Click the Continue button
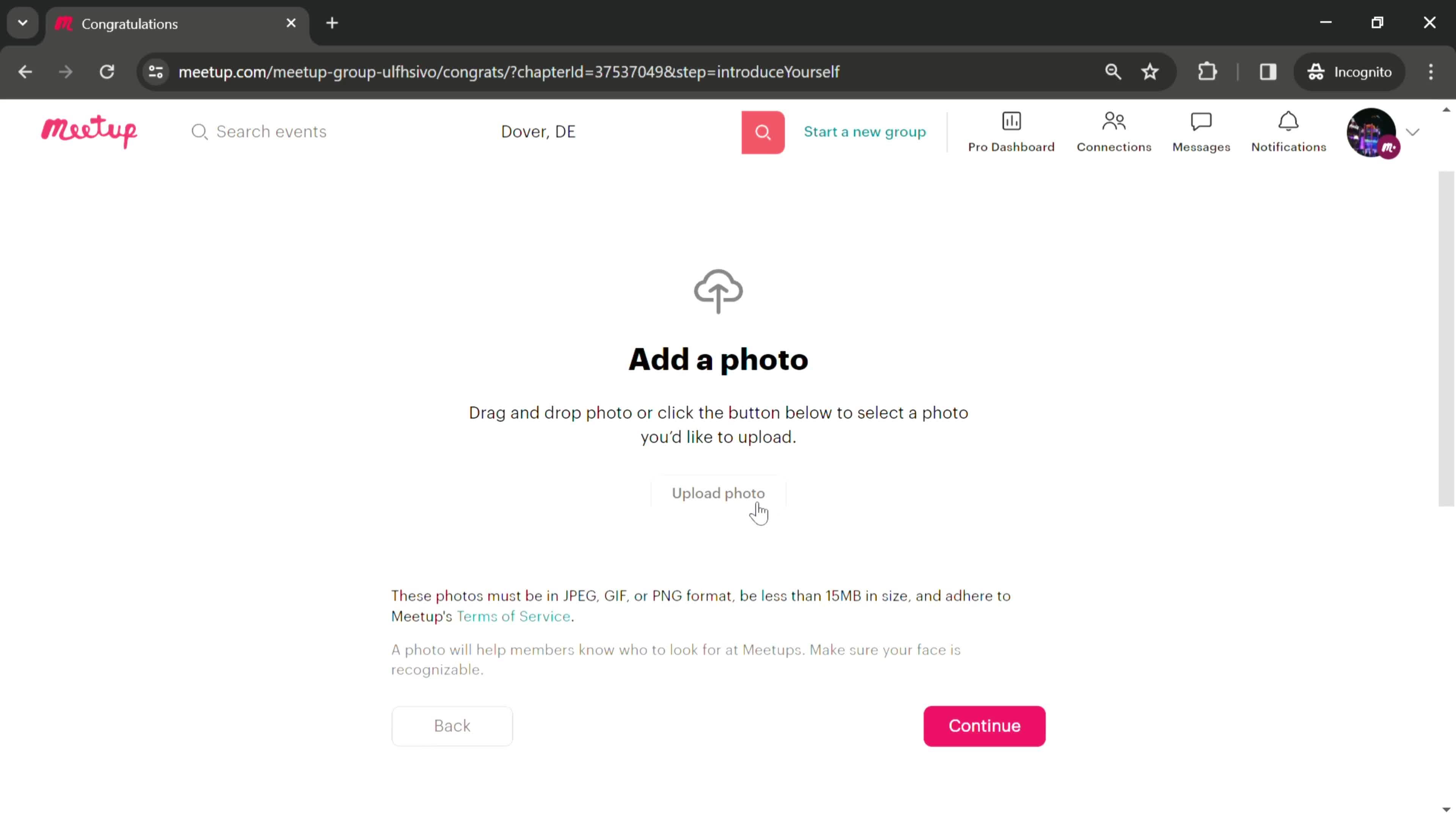This screenshot has width=1456, height=819. 984,725
